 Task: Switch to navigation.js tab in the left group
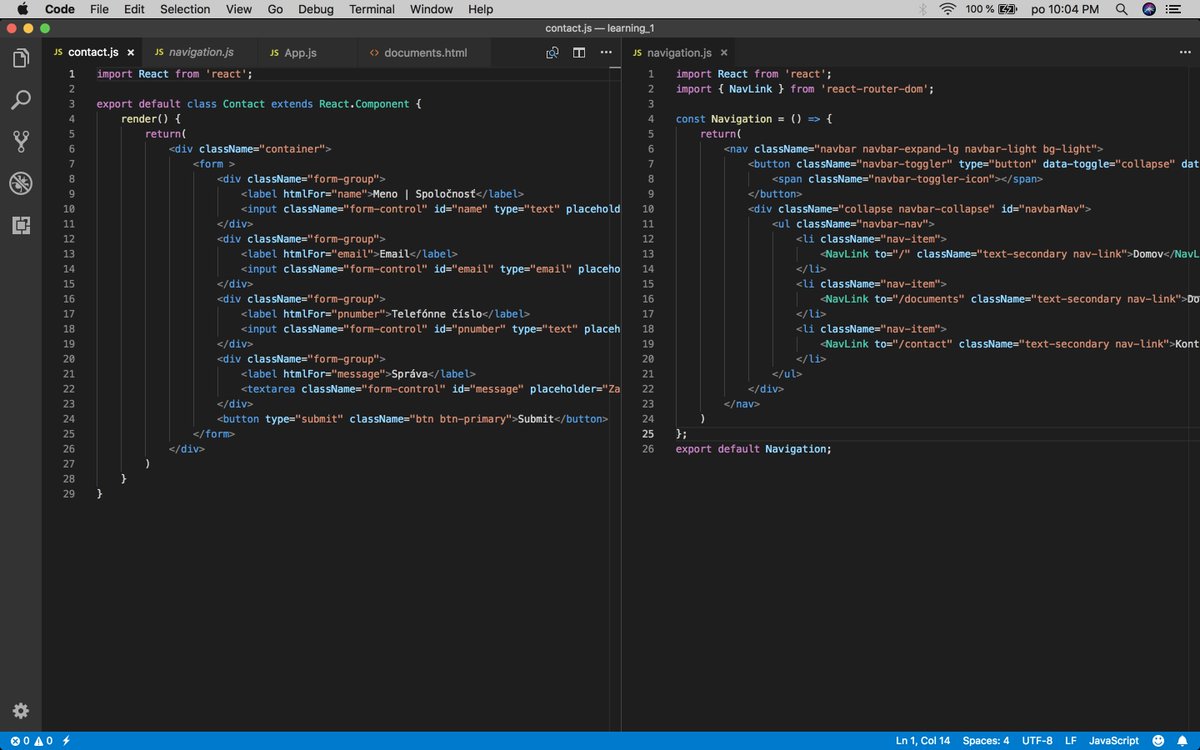[201, 53]
